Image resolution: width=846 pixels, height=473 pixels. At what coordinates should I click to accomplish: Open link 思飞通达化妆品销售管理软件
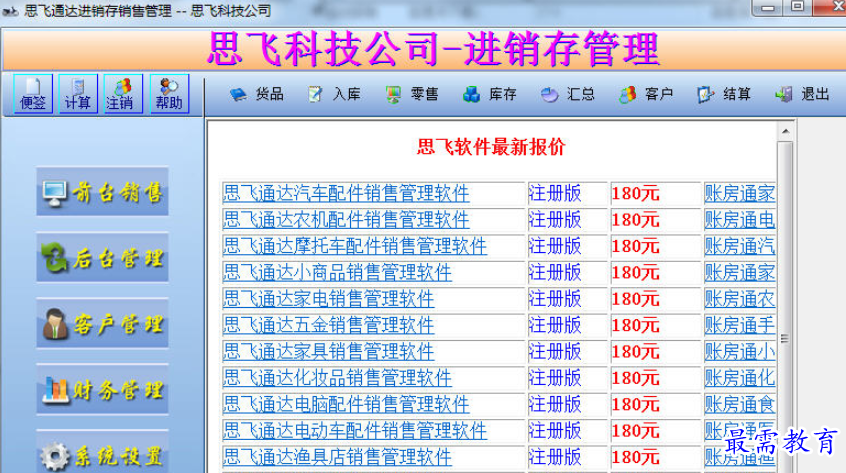coord(338,379)
